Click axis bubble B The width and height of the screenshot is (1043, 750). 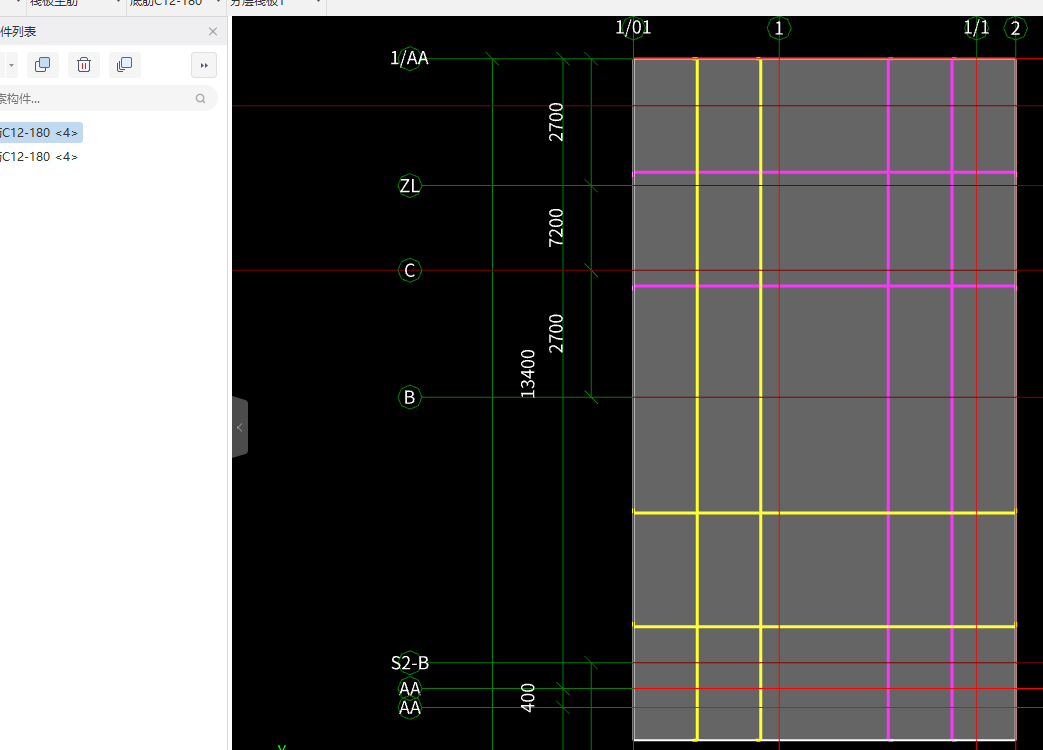click(410, 398)
